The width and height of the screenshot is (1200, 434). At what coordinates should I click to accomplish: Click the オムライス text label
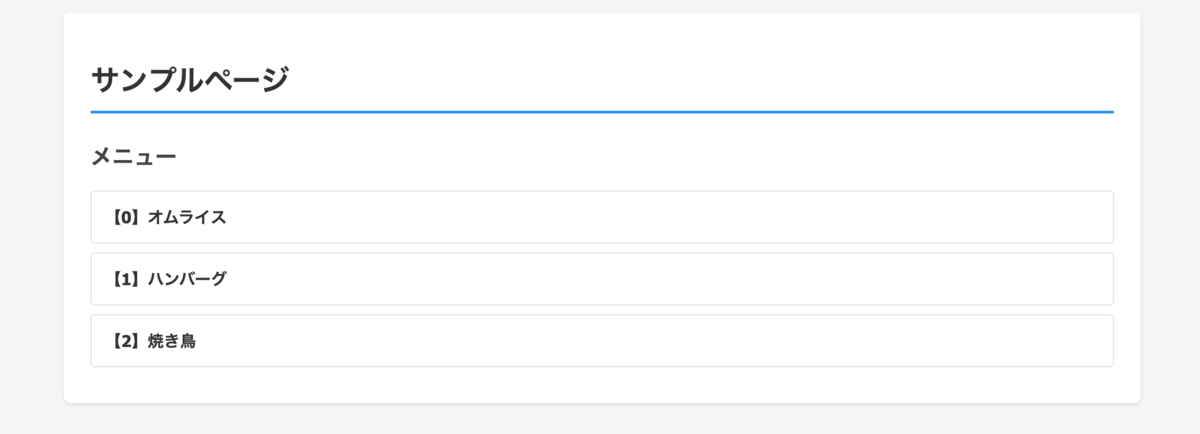pyautogui.click(x=187, y=217)
